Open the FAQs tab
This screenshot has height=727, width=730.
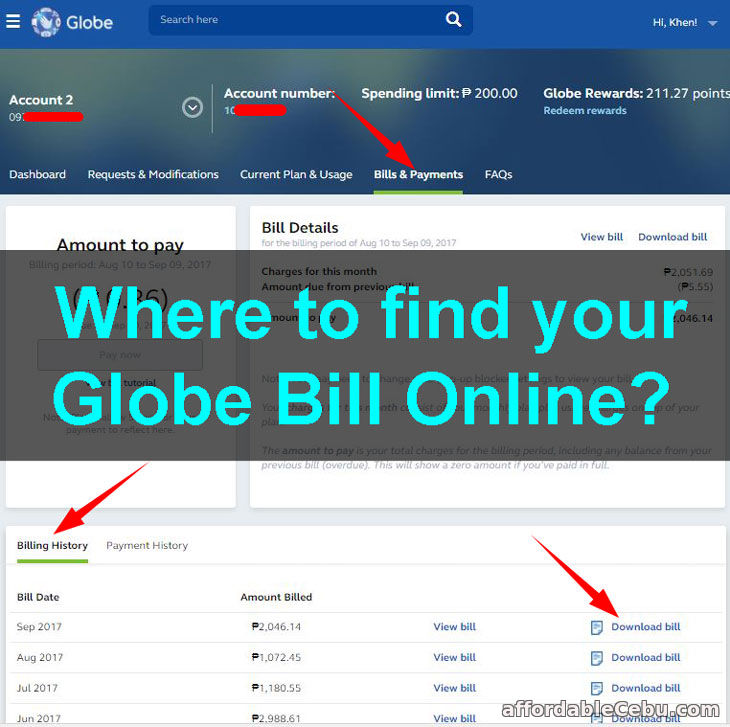(x=498, y=175)
